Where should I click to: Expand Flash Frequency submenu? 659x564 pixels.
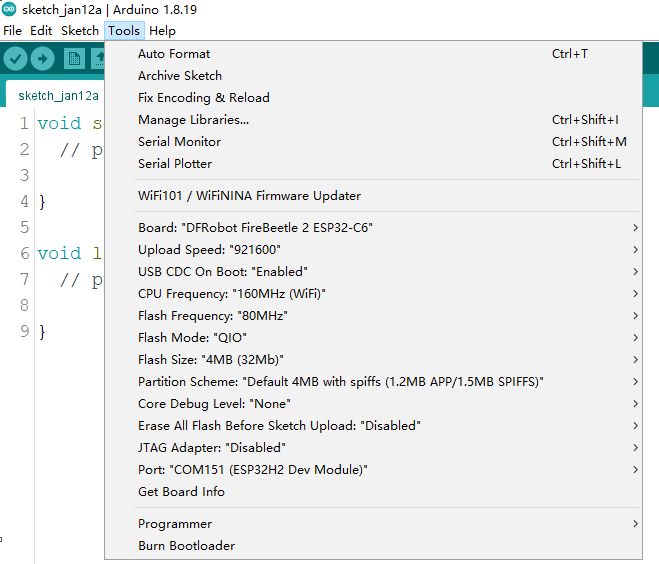click(x=373, y=316)
